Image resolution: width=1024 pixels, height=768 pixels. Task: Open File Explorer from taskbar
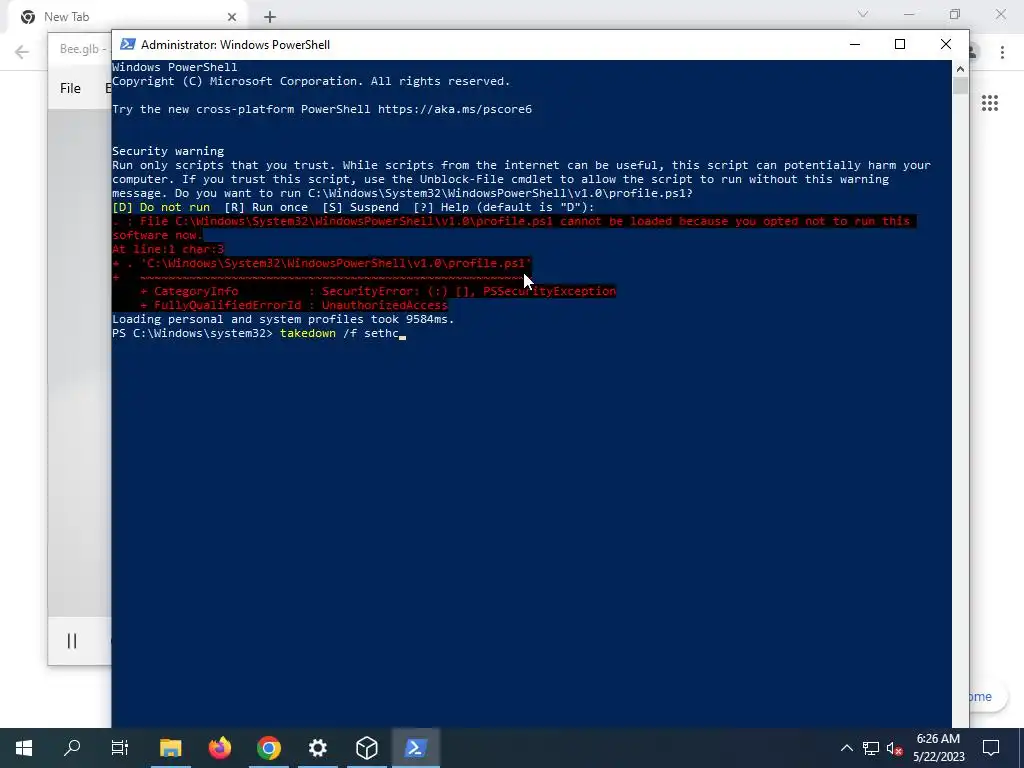pos(170,748)
